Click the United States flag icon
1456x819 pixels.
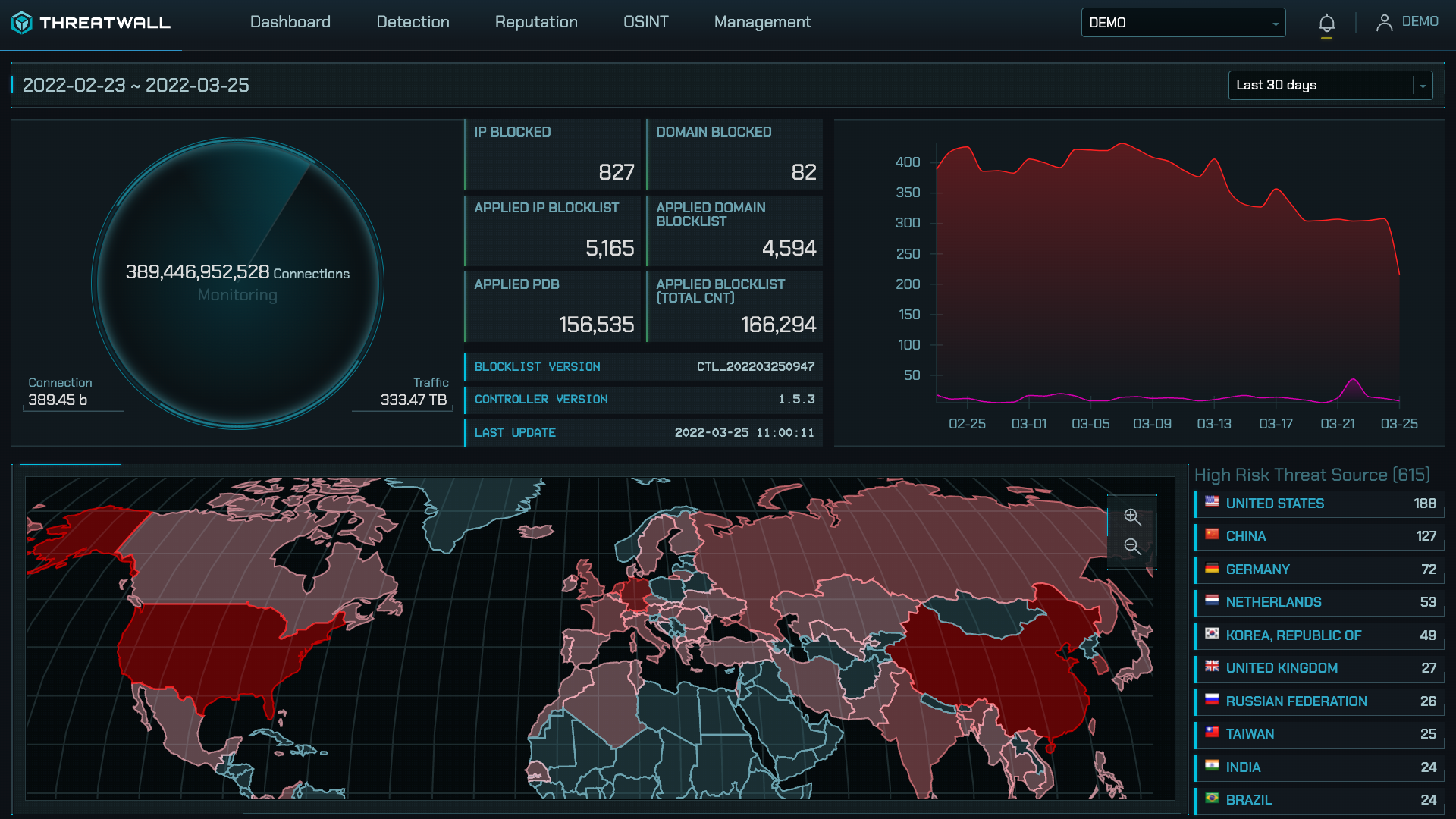[x=1212, y=502]
